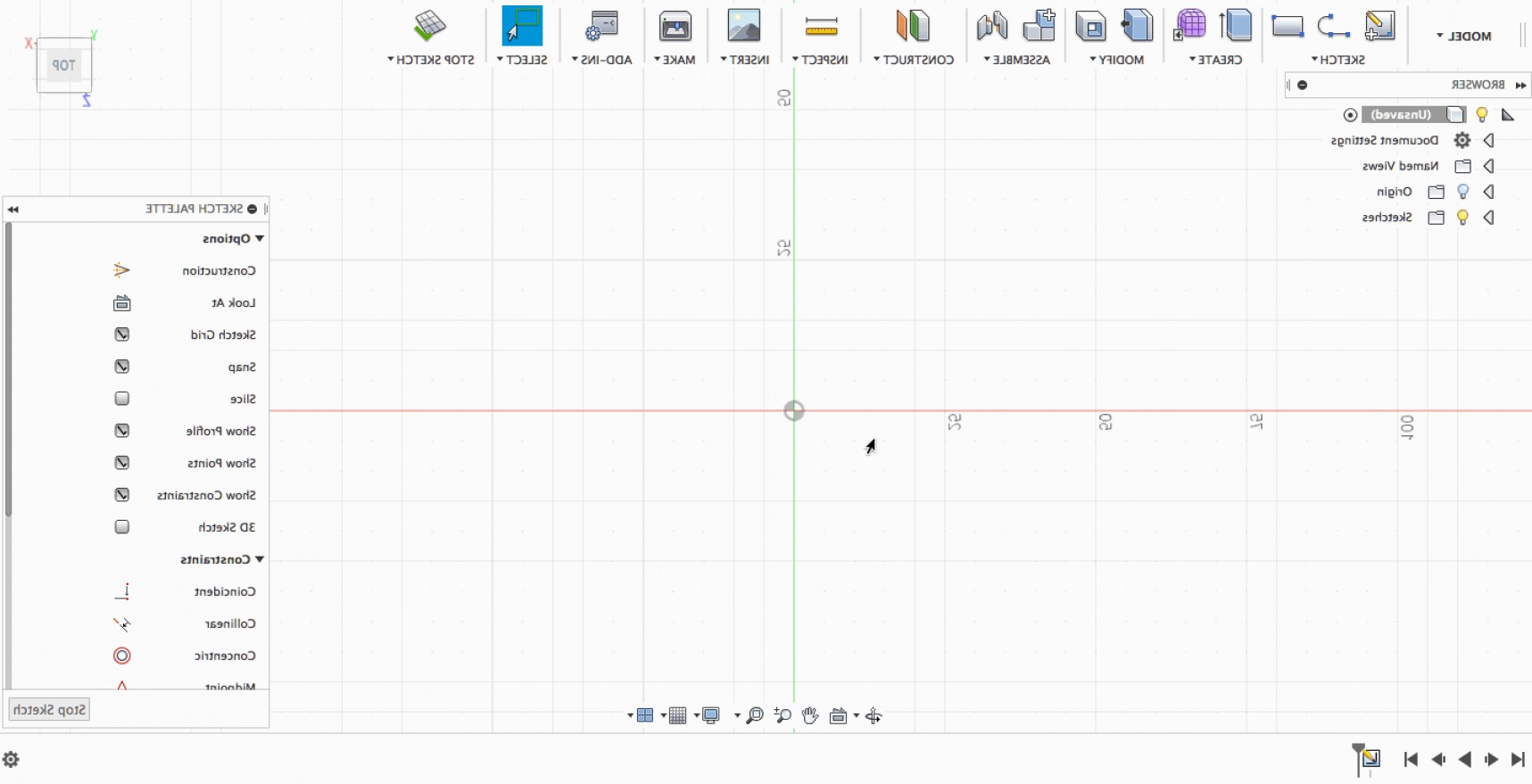Viewport: 1532px width, 784px height.
Task: Click the Insert image icon
Action: point(744,26)
